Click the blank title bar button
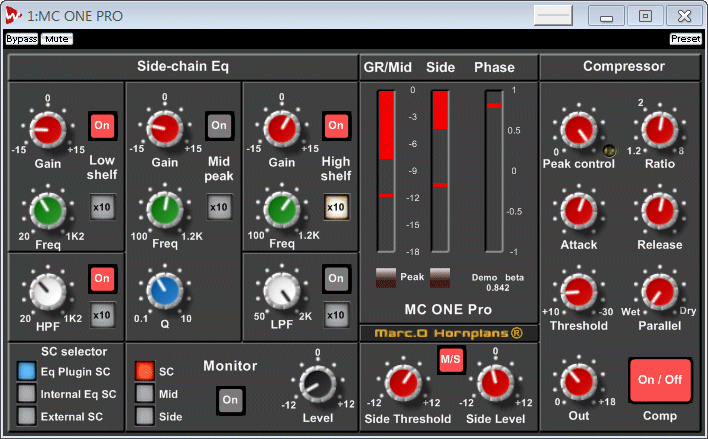 [x=553, y=15]
